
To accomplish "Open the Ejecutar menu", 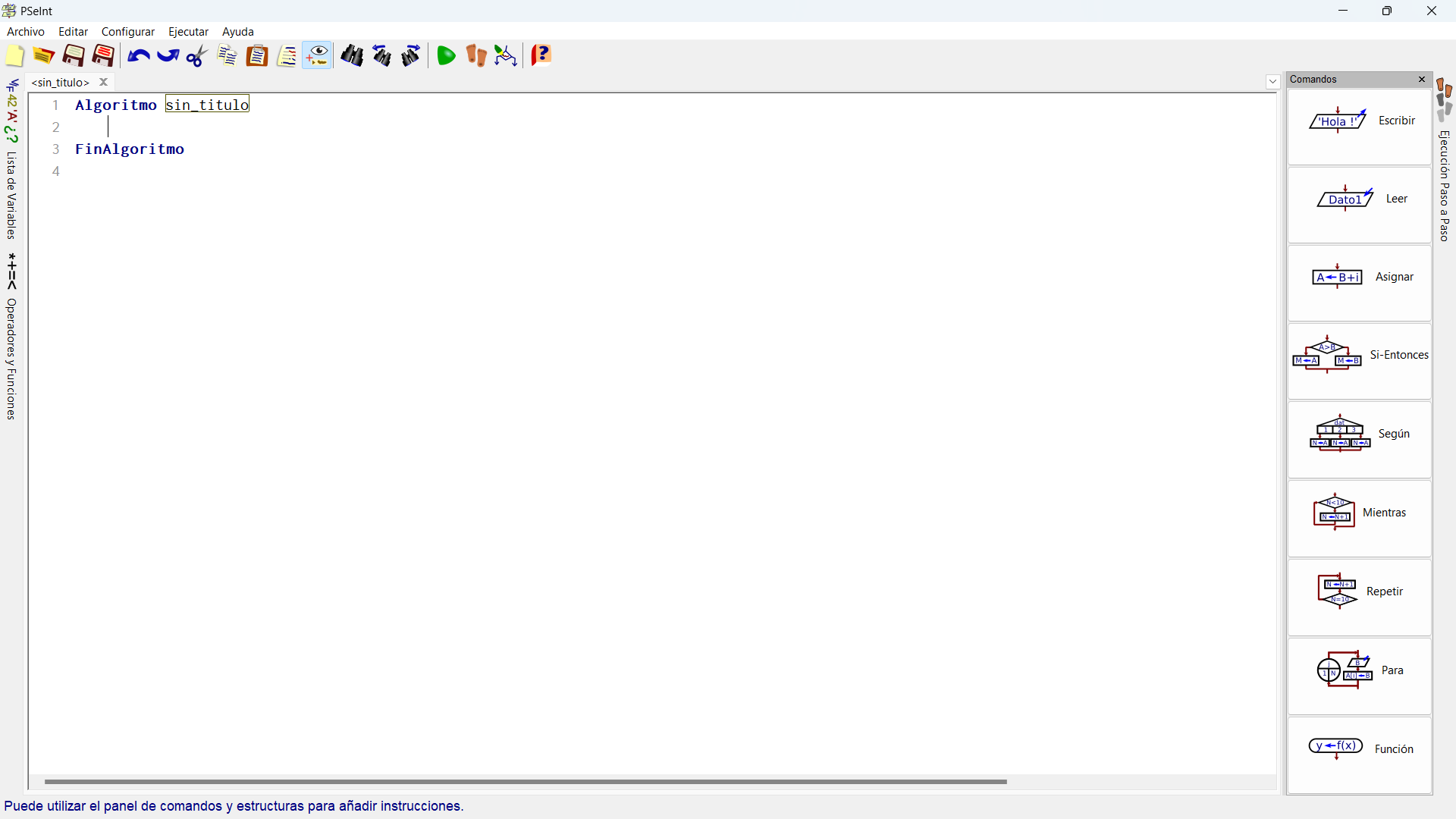I will coord(188,32).
